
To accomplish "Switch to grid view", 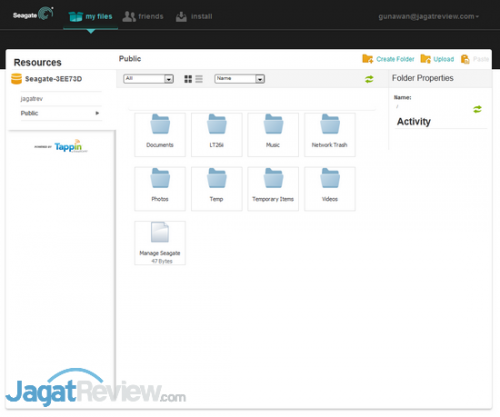I will (x=188, y=79).
